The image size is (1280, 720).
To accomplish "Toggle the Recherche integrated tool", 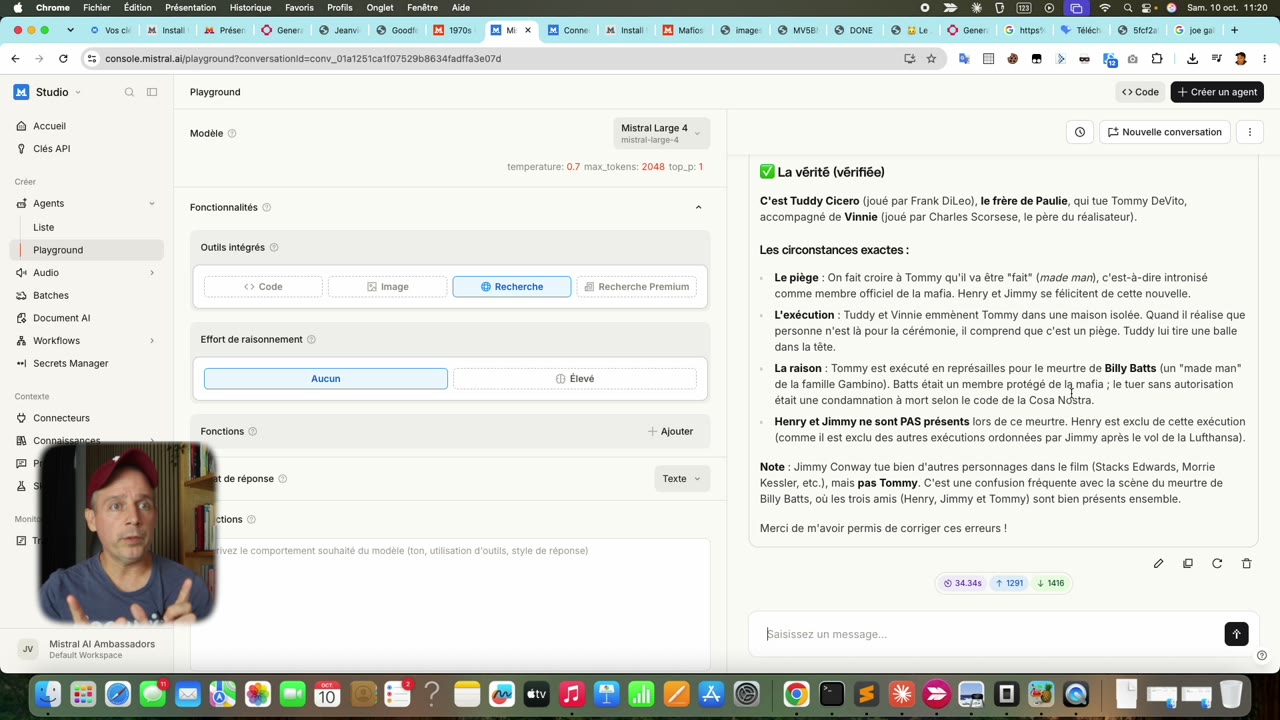I will (x=512, y=287).
